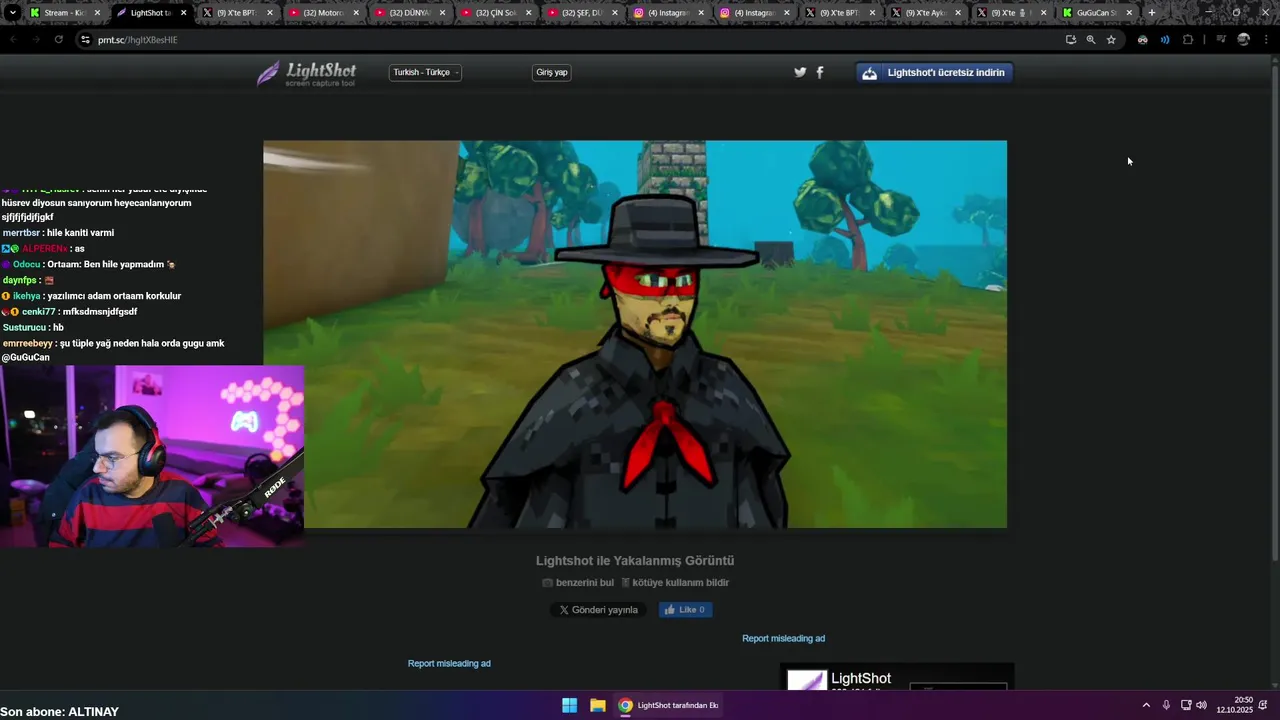Switch to the Stream Kick tab
Image resolution: width=1280 pixels, height=720 pixels.
tap(64, 13)
